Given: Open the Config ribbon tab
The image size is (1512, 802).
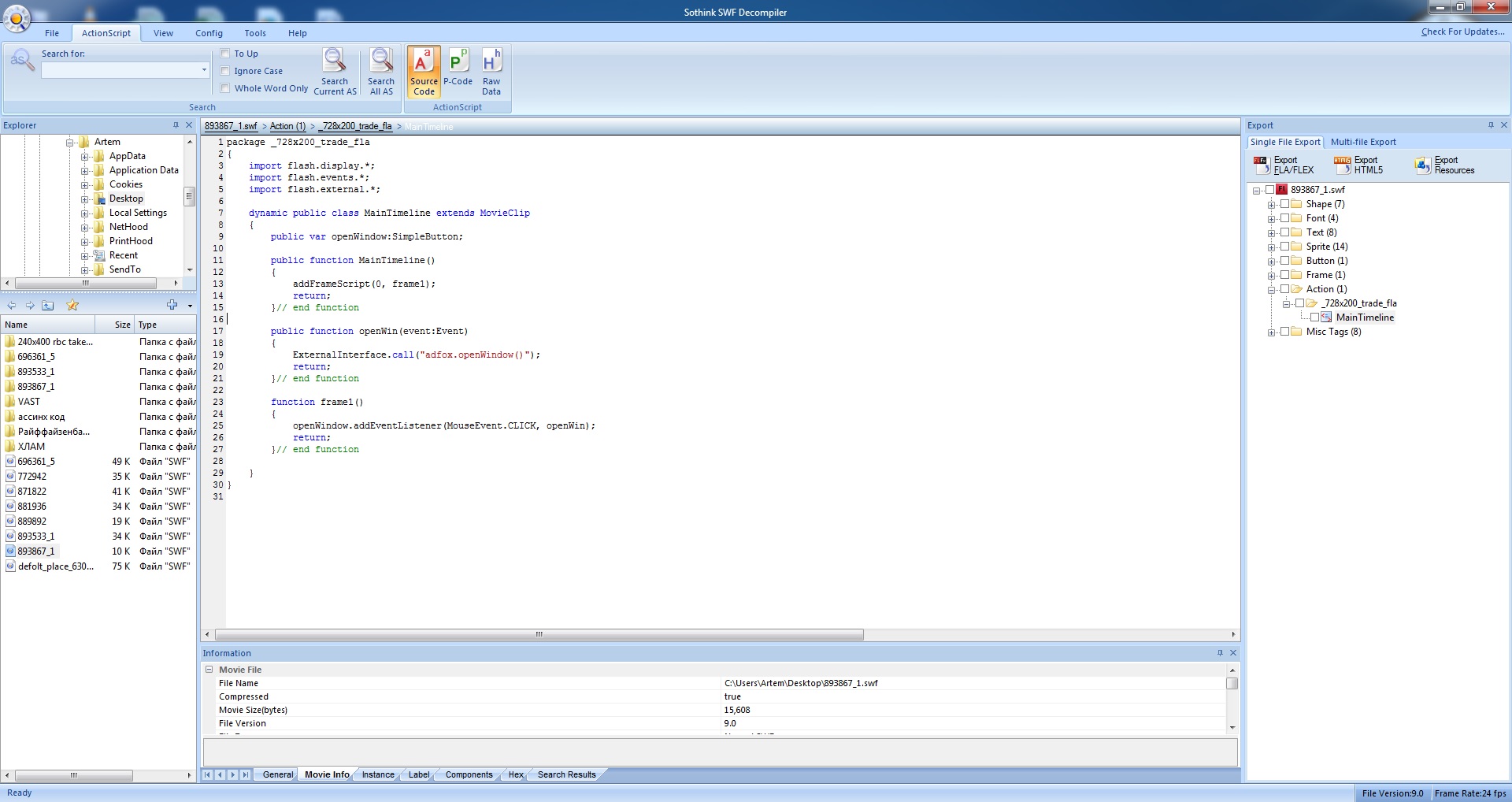Looking at the screenshot, I should click(x=209, y=33).
